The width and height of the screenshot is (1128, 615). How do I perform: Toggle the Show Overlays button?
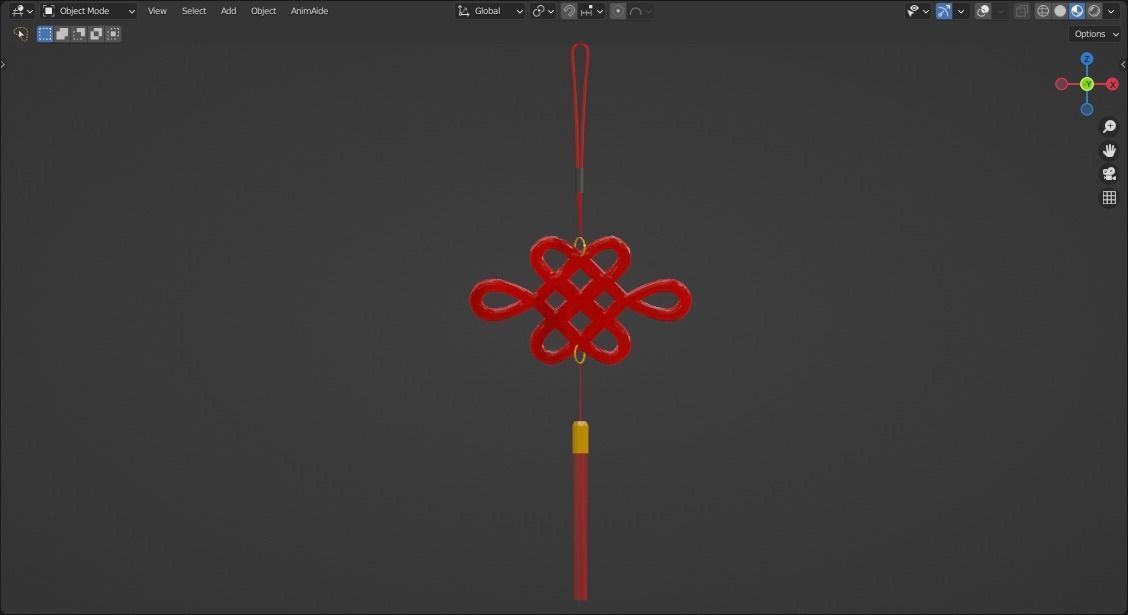pos(983,11)
